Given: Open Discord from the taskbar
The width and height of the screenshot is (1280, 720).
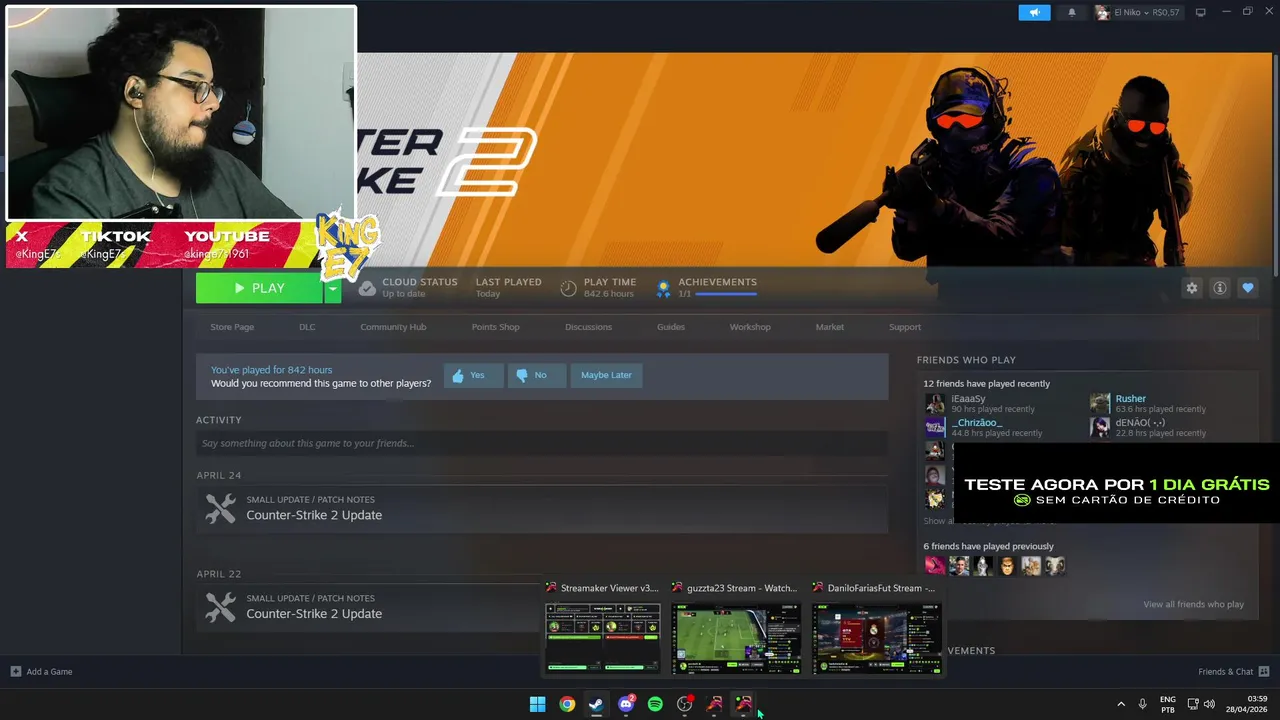Looking at the screenshot, I should pos(626,704).
